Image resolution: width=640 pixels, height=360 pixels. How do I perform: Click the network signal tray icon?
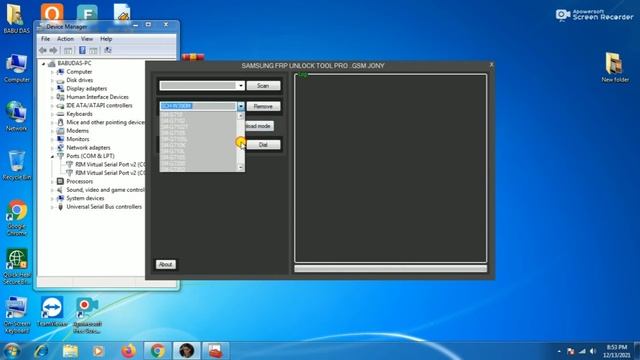582,351
